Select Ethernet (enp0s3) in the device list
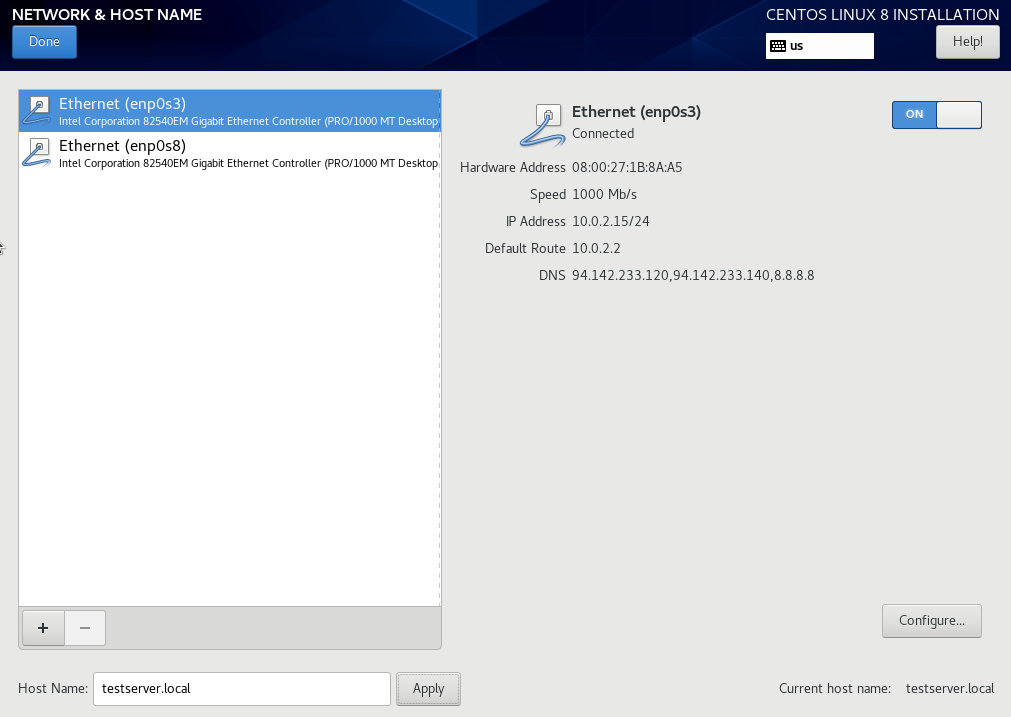Image resolution: width=1011 pixels, height=717 pixels. coord(230,111)
